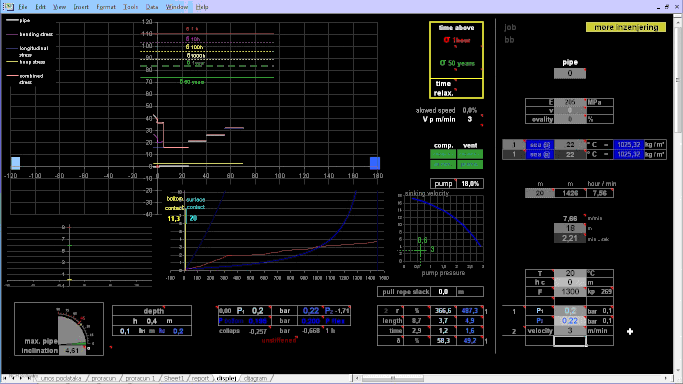
Task: Click the lower green button under comp.
Action: click(x=443, y=164)
